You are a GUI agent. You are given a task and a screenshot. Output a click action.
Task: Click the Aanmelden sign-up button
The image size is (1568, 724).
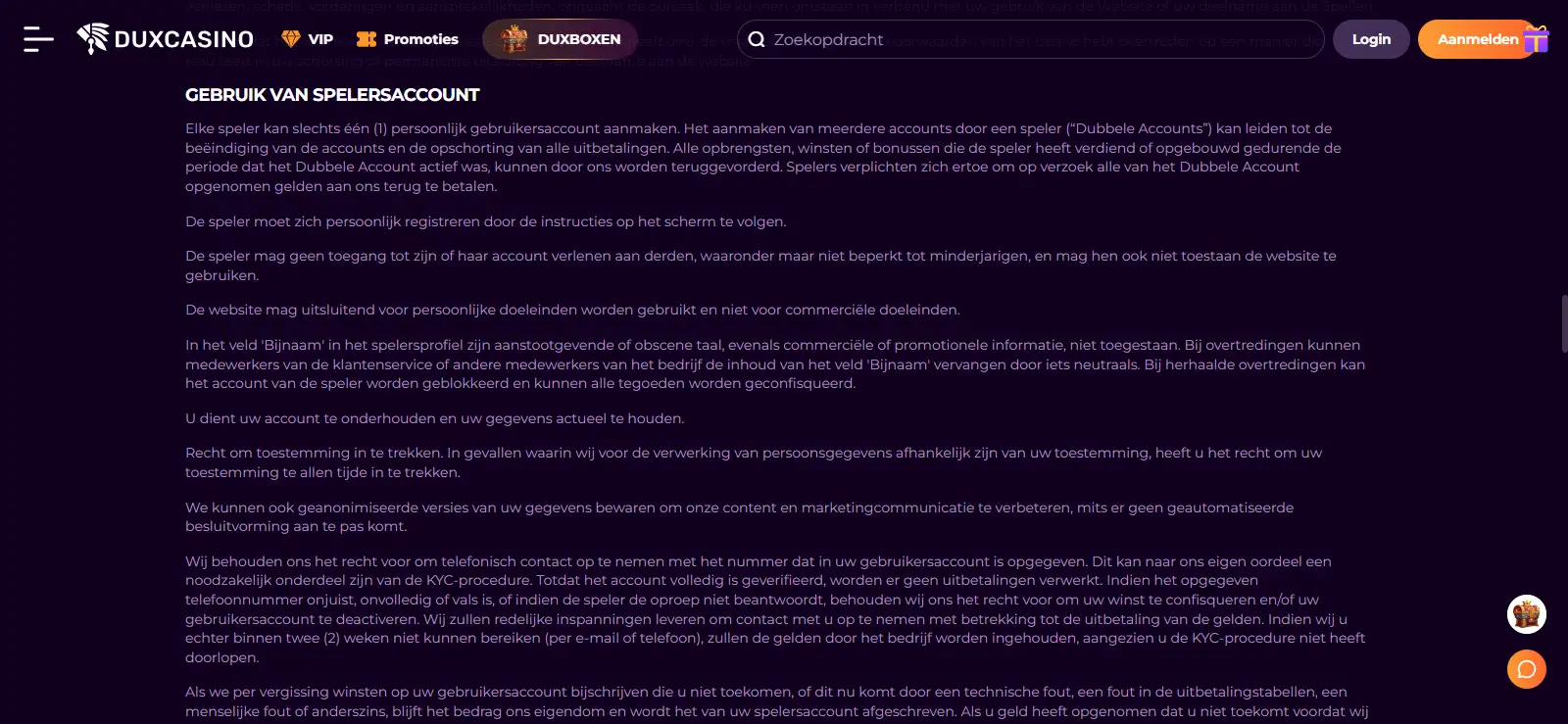[x=1477, y=39]
